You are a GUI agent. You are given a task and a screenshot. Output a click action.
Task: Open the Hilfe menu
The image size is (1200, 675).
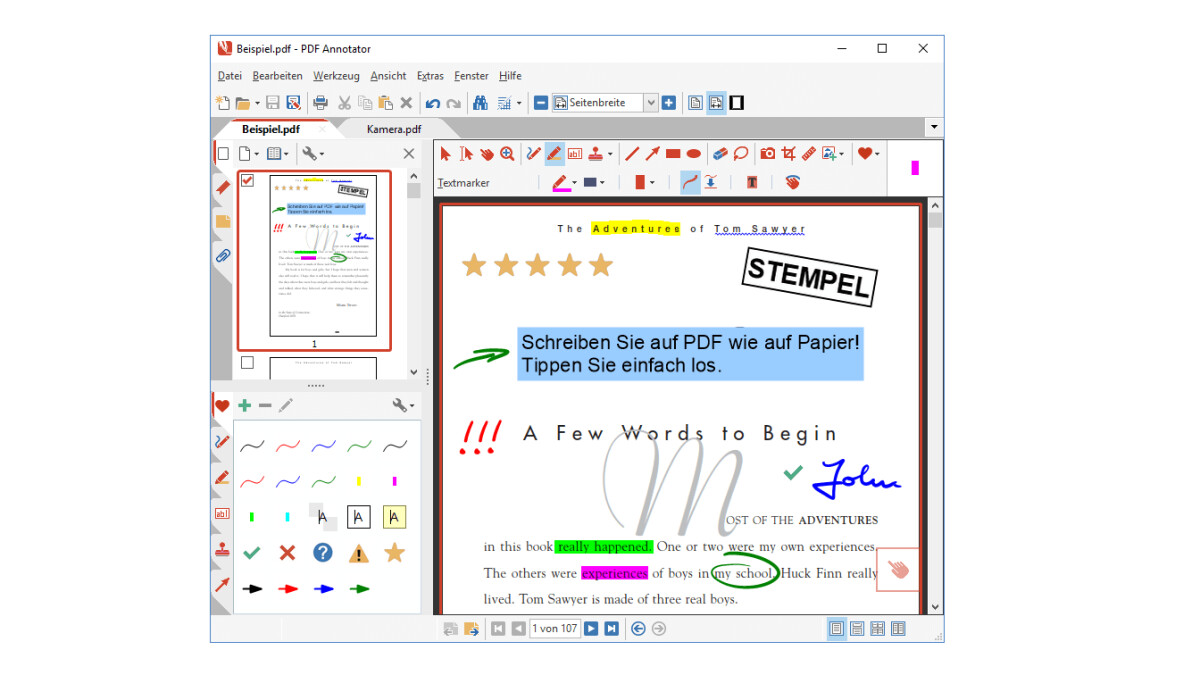510,76
